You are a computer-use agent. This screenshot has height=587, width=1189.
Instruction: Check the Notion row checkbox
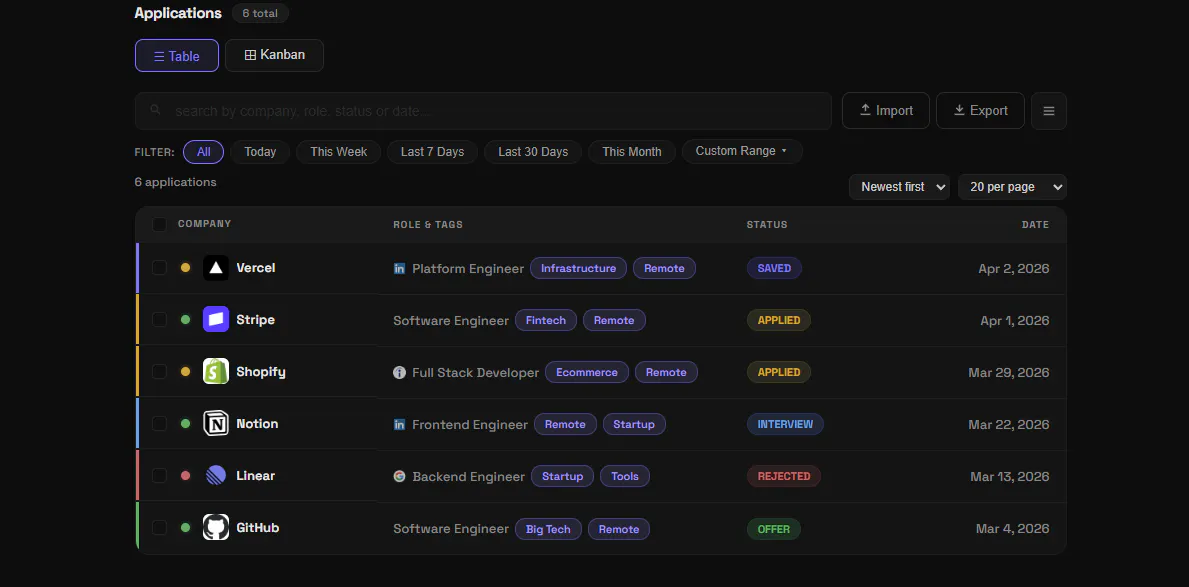click(x=159, y=423)
